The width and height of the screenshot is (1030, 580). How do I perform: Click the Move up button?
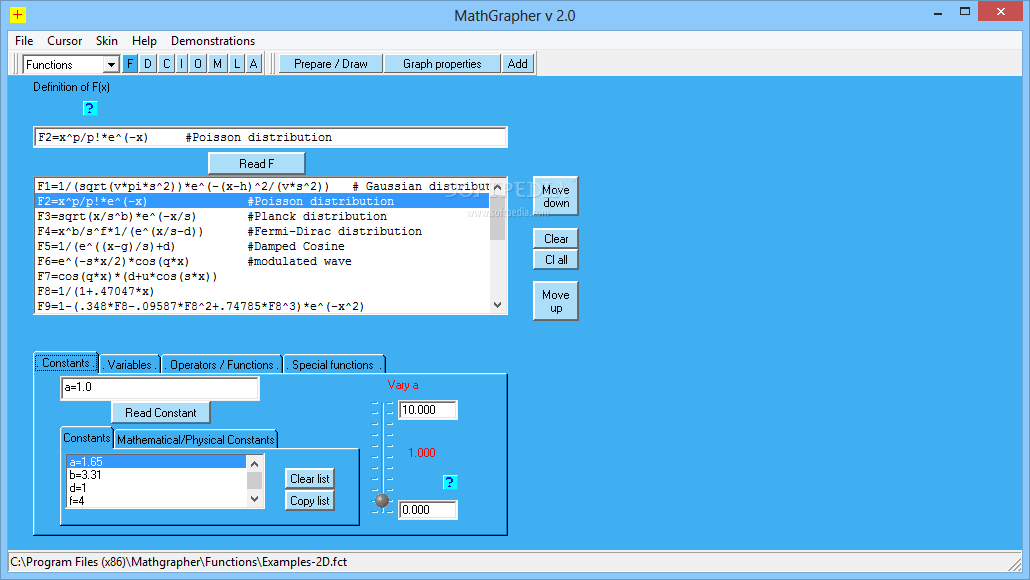coord(556,301)
